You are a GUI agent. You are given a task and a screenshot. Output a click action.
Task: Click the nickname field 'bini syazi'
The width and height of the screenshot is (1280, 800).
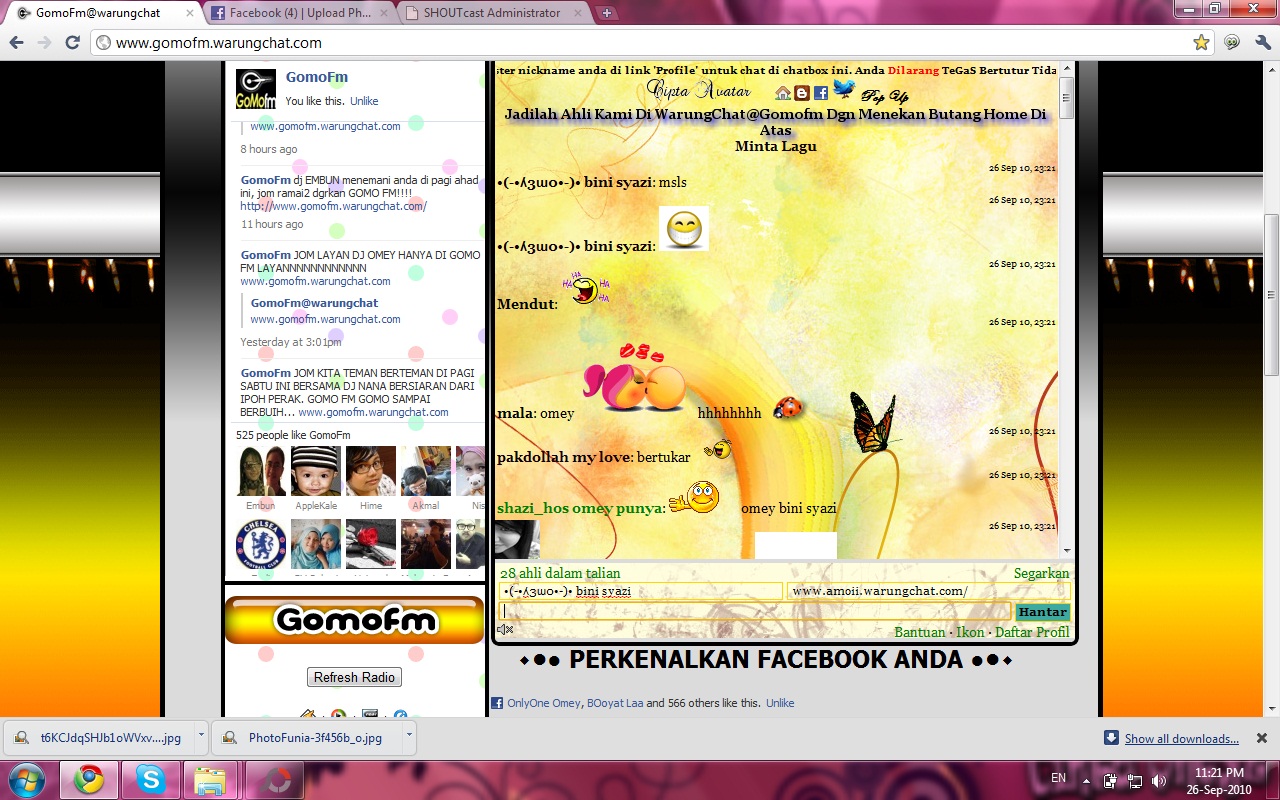coord(641,591)
